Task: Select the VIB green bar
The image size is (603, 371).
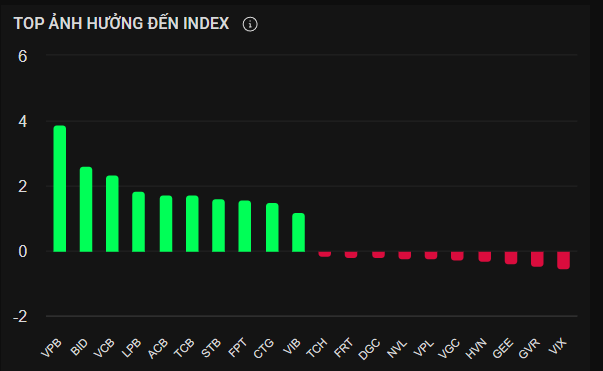Action: (x=298, y=233)
